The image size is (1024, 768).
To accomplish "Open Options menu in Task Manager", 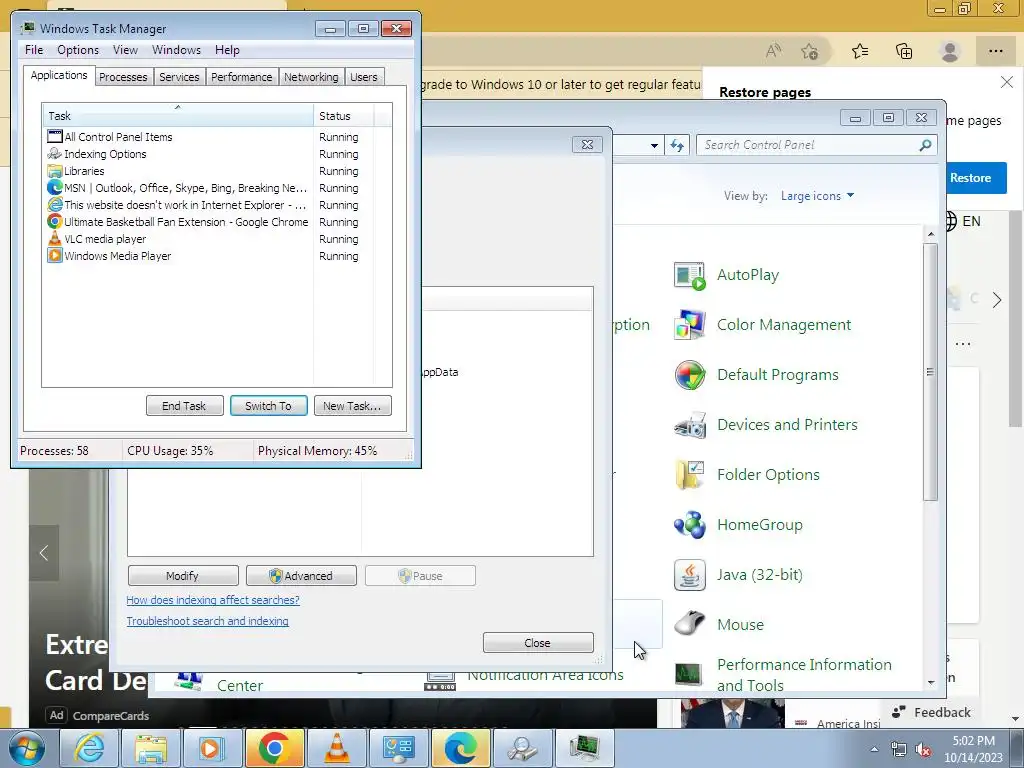I will tap(78, 50).
